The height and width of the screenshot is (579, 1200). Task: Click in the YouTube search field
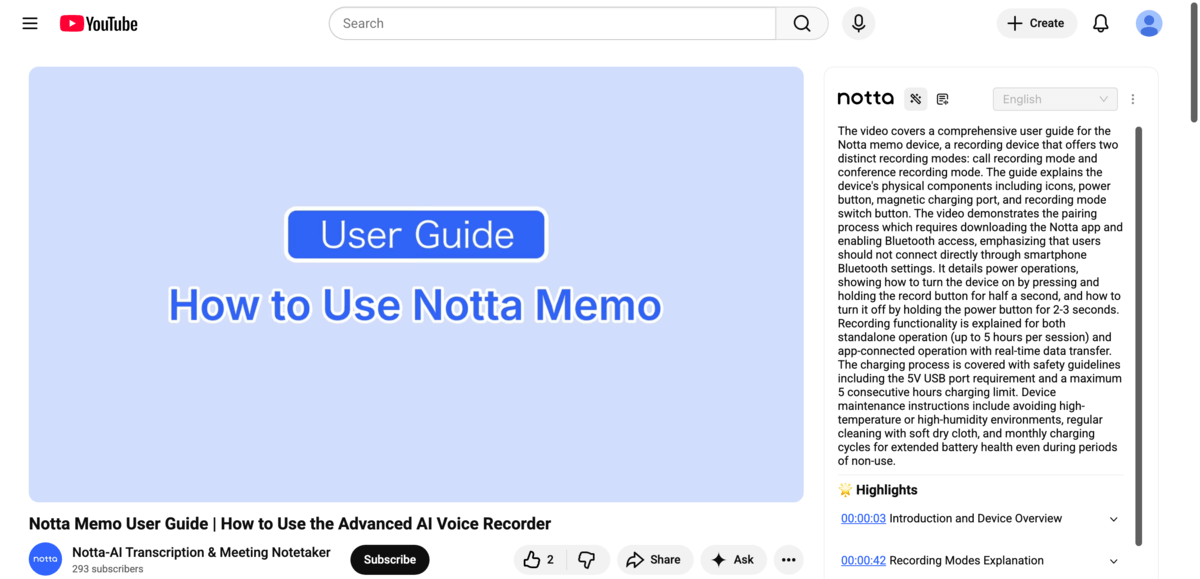552,23
